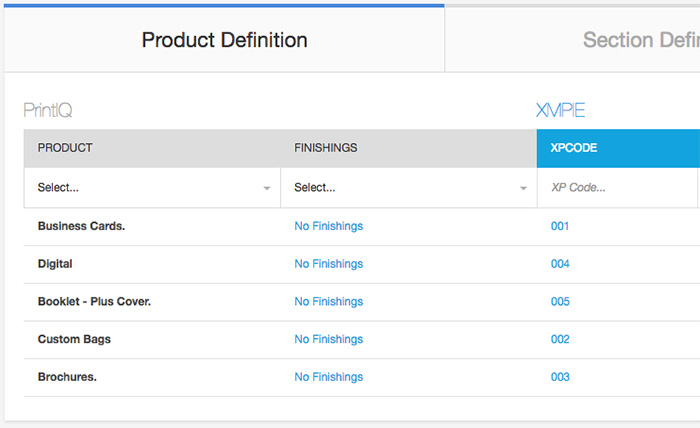Image resolution: width=700 pixels, height=428 pixels.
Task: Open No Finishings link for Brochures
Action: click(x=328, y=377)
